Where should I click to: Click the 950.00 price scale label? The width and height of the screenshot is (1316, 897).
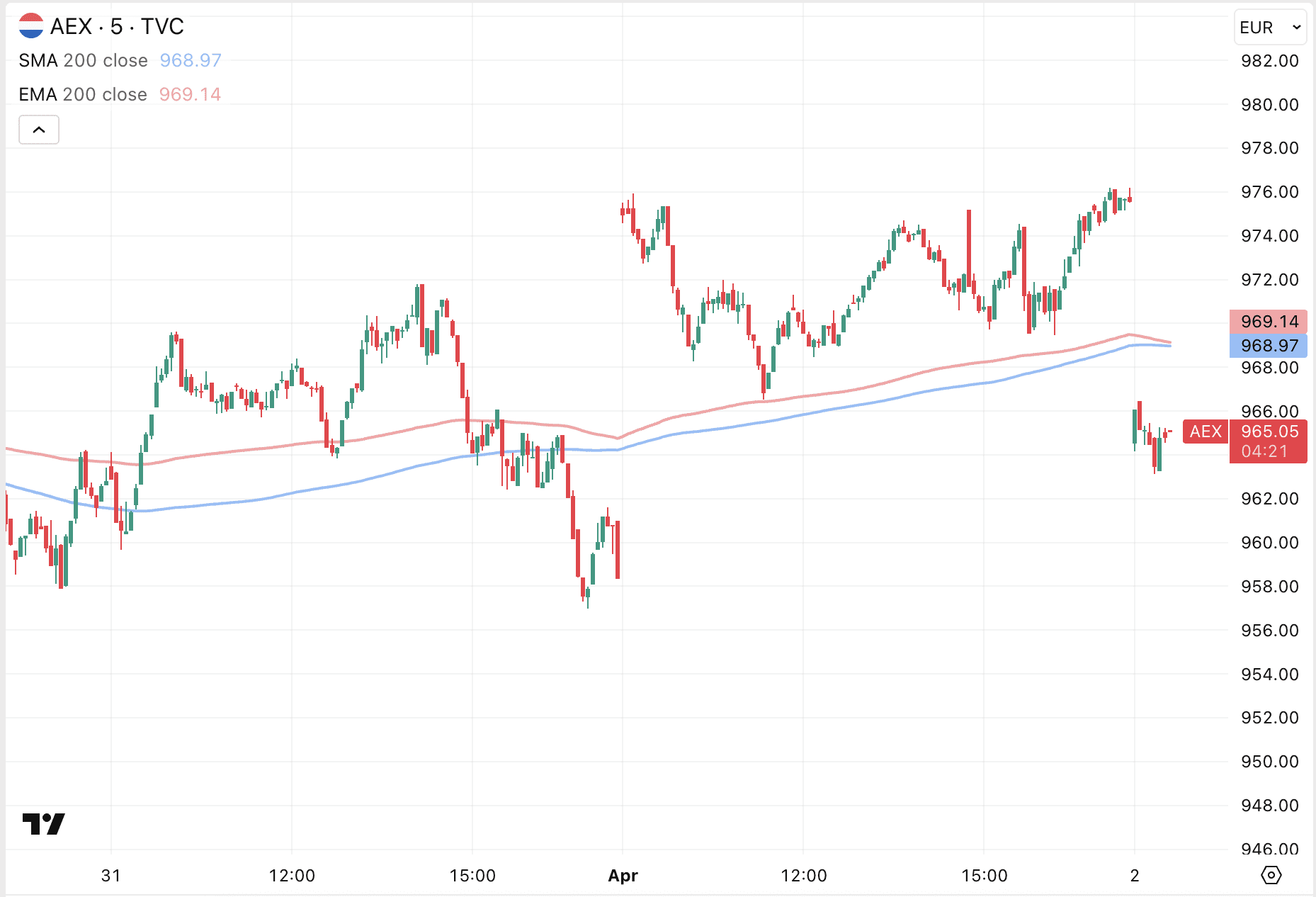(1269, 762)
